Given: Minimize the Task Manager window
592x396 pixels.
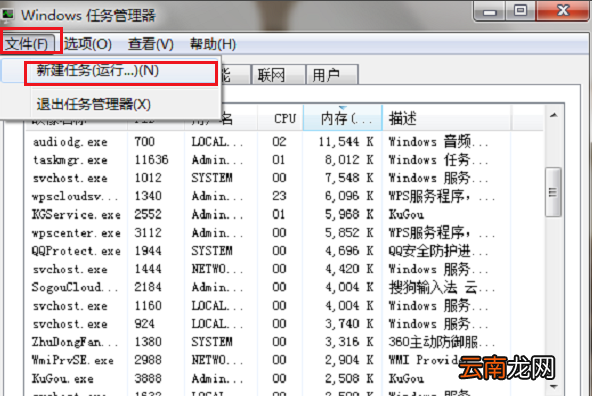Looking at the screenshot, I should 490,11.
